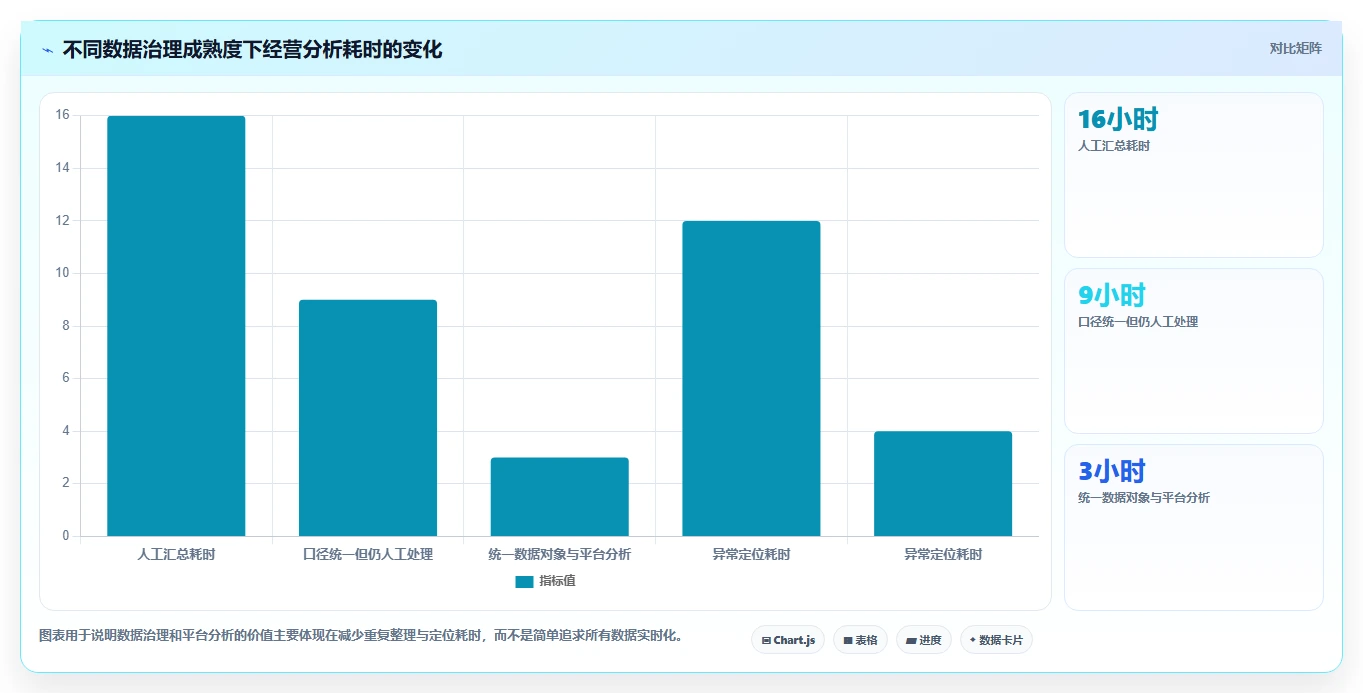Click the y-axis label 8

click(66, 326)
